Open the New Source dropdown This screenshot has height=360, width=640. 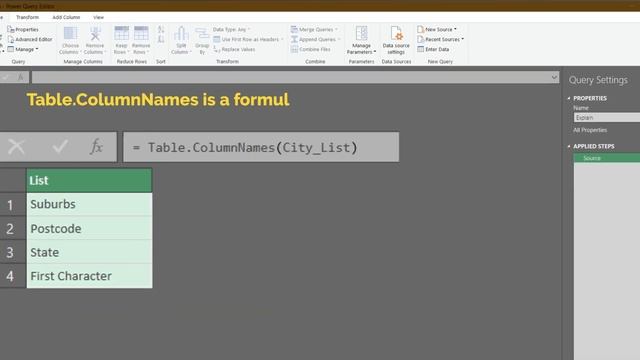point(437,29)
